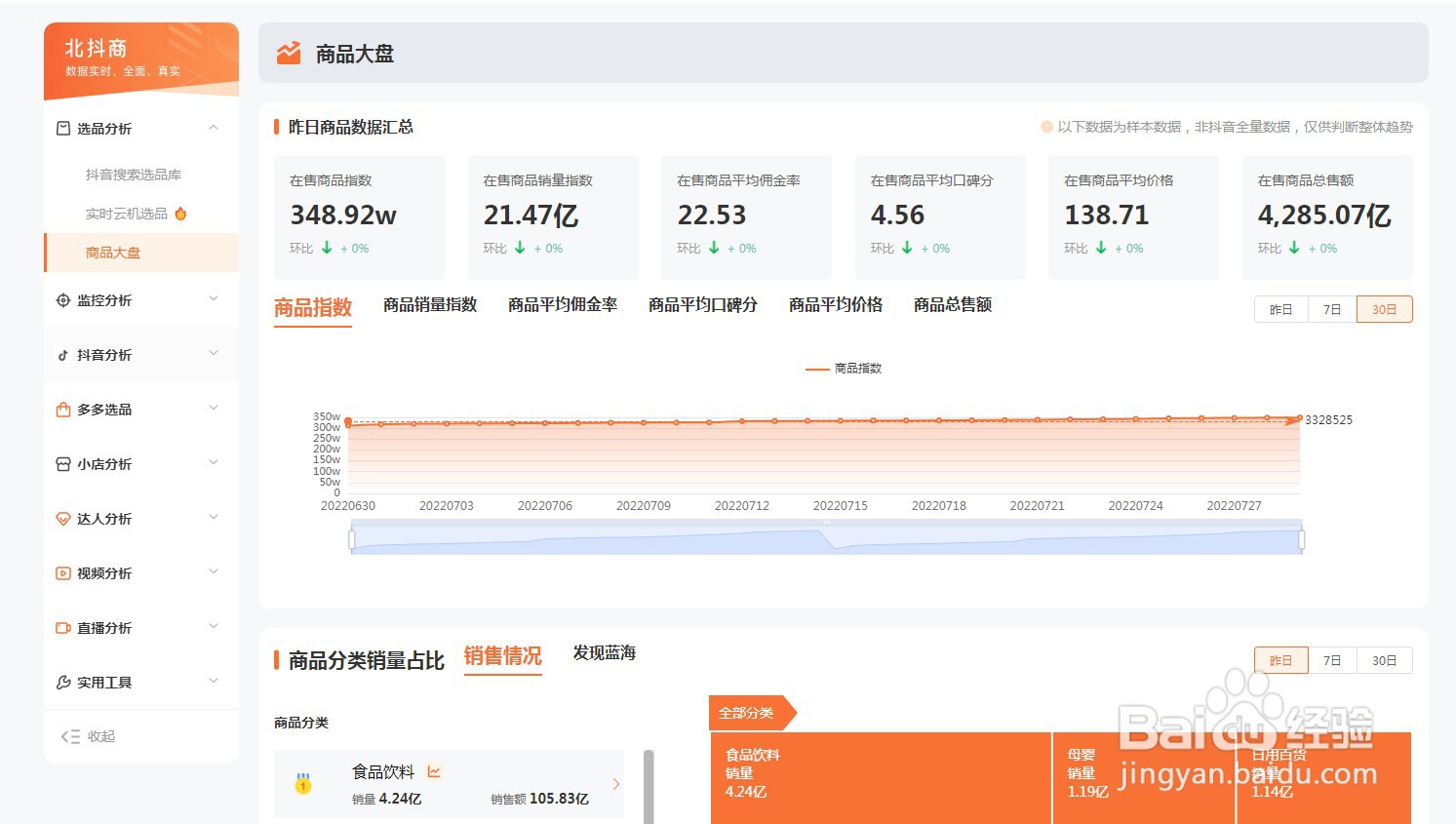Open 商品大盘 in sidebar
Screen dimensions: 1456x824
point(141,253)
